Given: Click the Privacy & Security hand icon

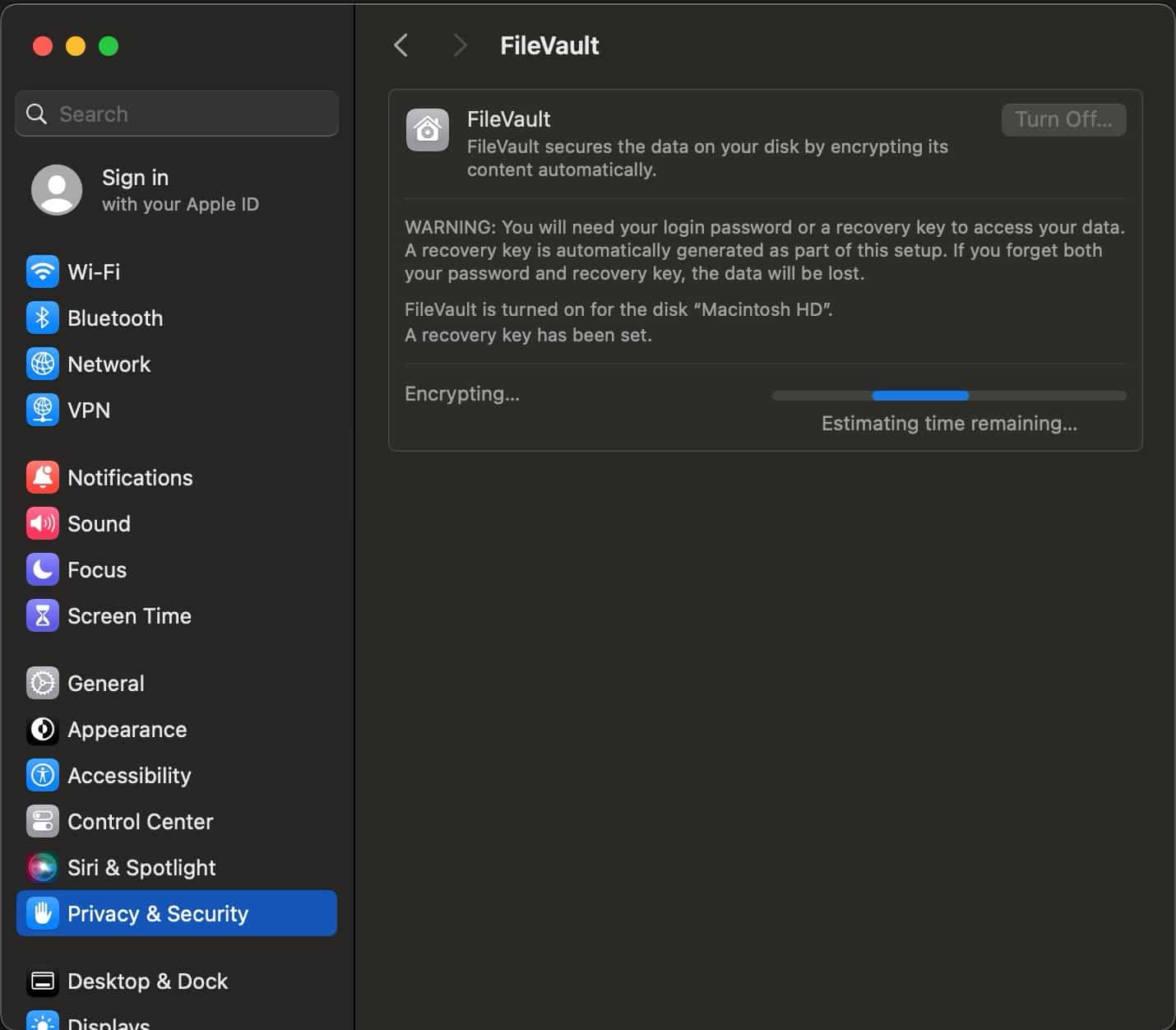Looking at the screenshot, I should [x=43, y=913].
